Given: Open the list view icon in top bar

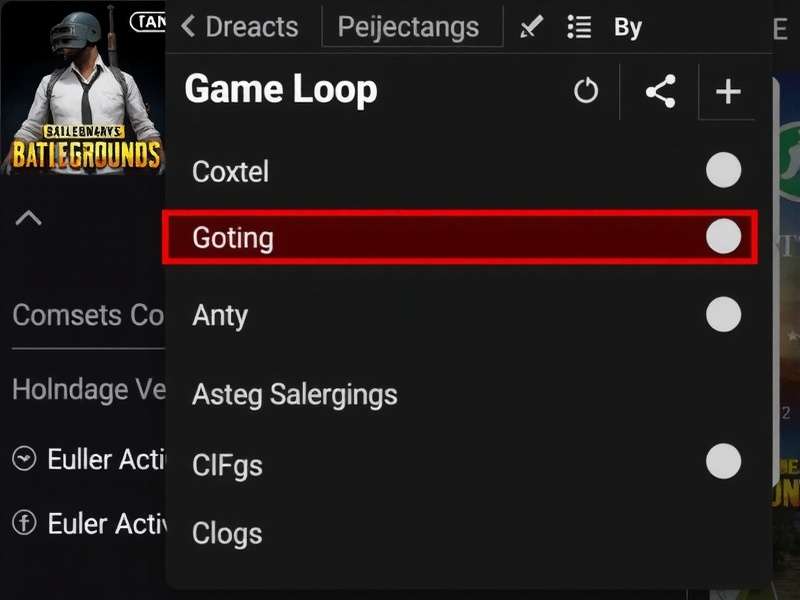Looking at the screenshot, I should (579, 27).
